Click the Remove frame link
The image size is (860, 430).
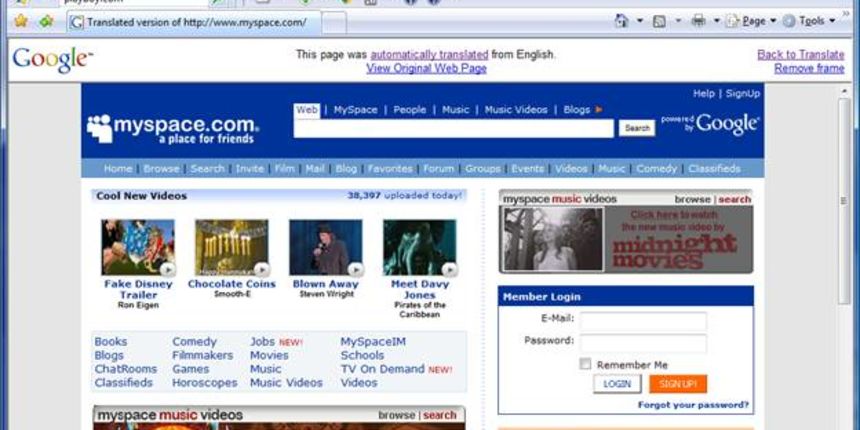click(809, 69)
